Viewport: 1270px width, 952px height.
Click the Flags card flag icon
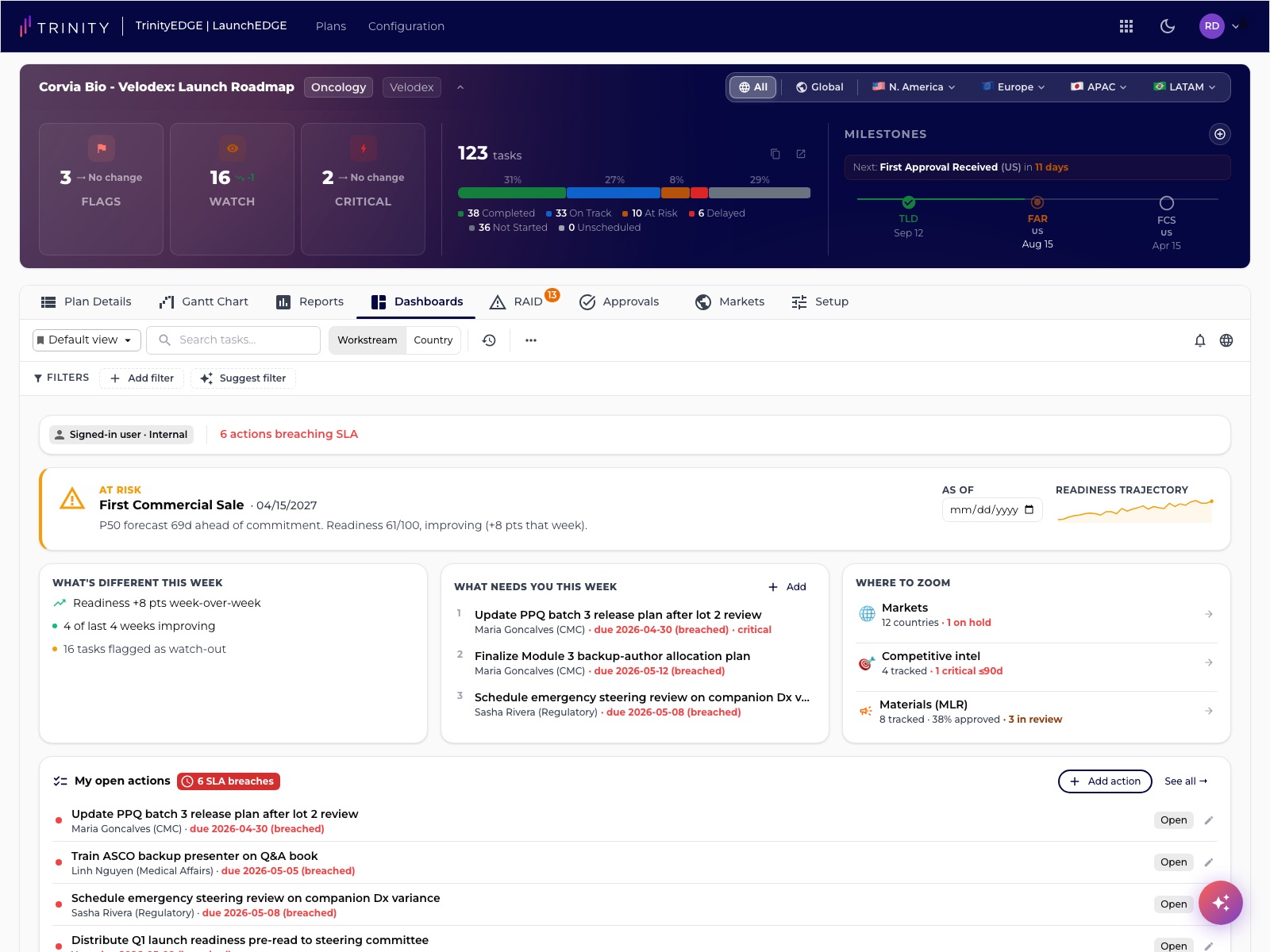pyautogui.click(x=102, y=148)
